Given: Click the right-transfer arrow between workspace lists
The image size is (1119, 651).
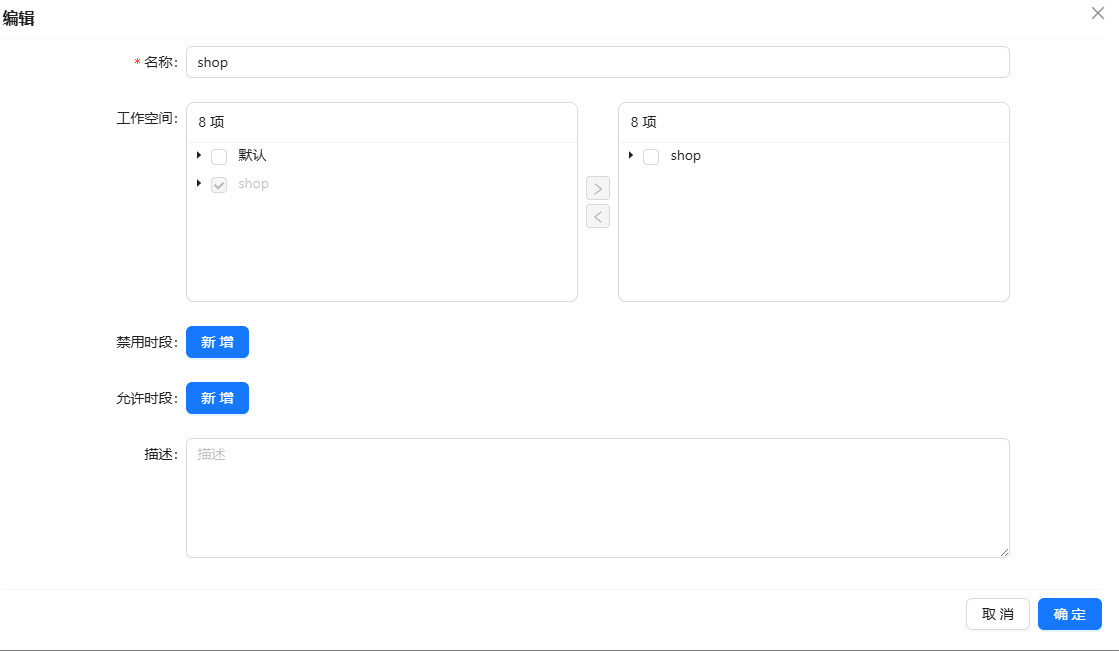Looking at the screenshot, I should 597,188.
